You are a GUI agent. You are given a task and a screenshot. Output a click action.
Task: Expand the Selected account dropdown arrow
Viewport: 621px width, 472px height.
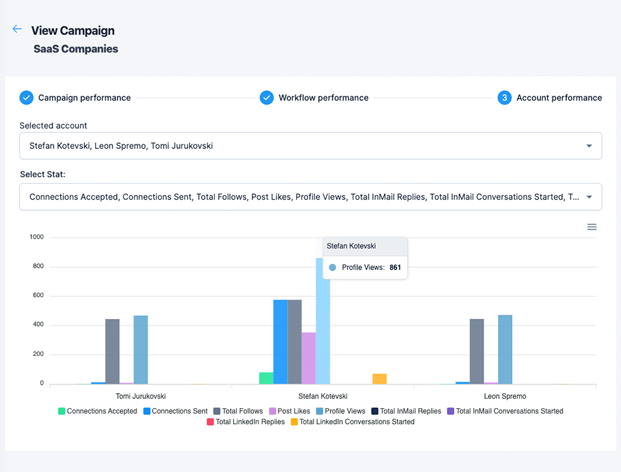pos(589,146)
